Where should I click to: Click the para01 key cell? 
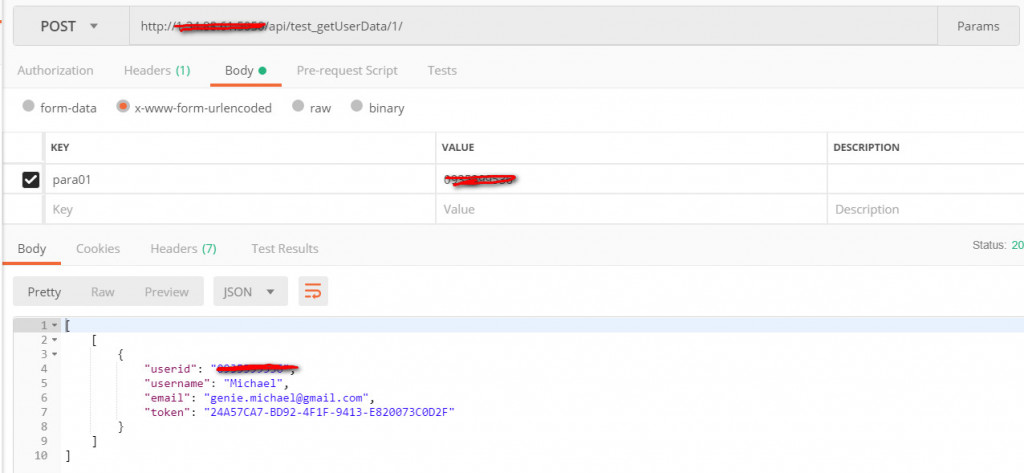[x=240, y=180]
